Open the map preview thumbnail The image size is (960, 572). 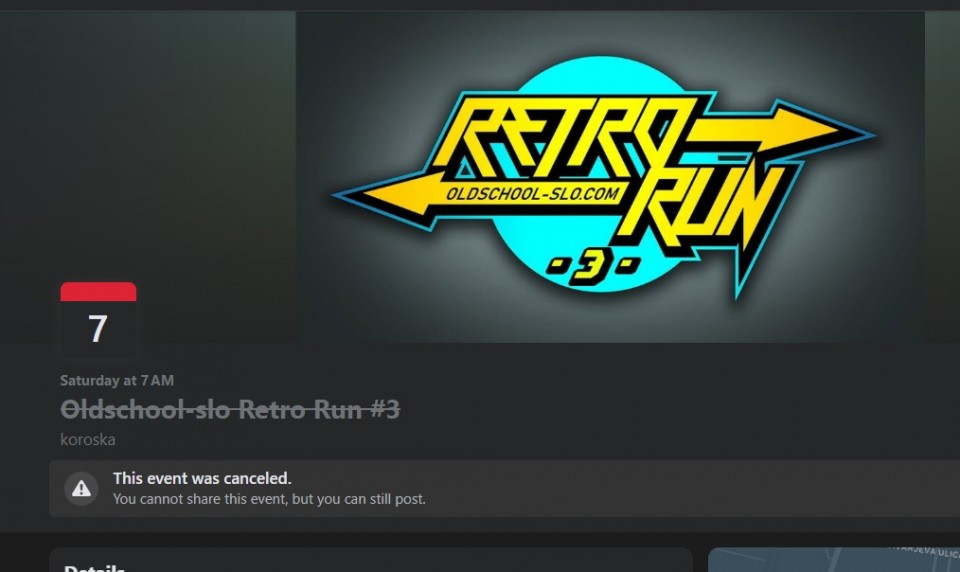[x=834, y=560]
